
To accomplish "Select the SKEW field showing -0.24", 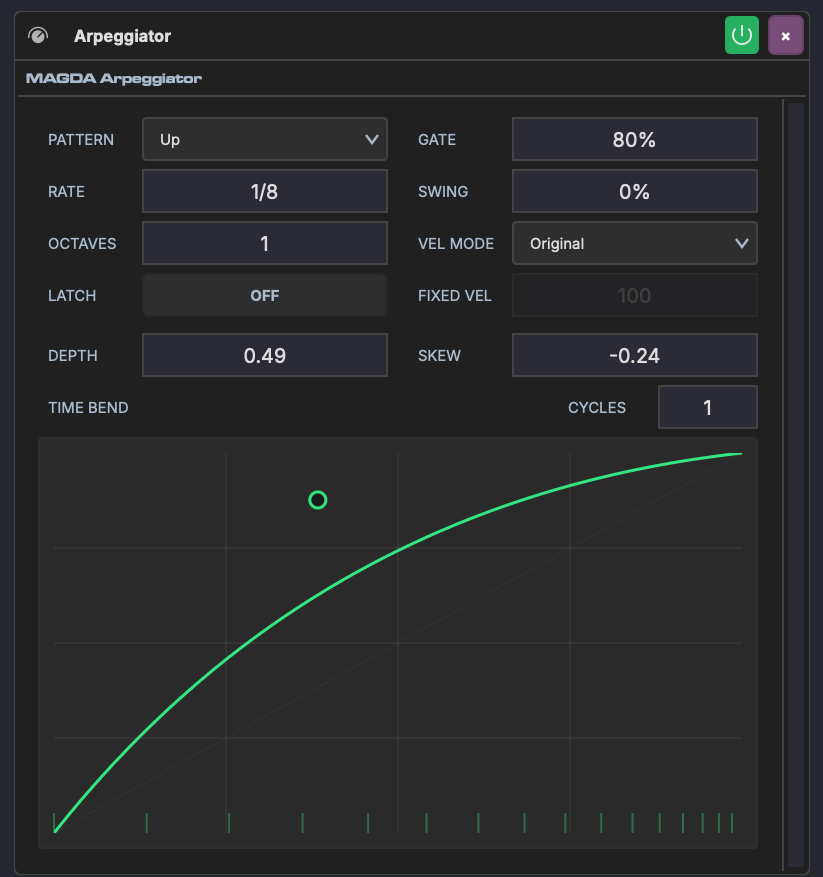I will point(634,355).
